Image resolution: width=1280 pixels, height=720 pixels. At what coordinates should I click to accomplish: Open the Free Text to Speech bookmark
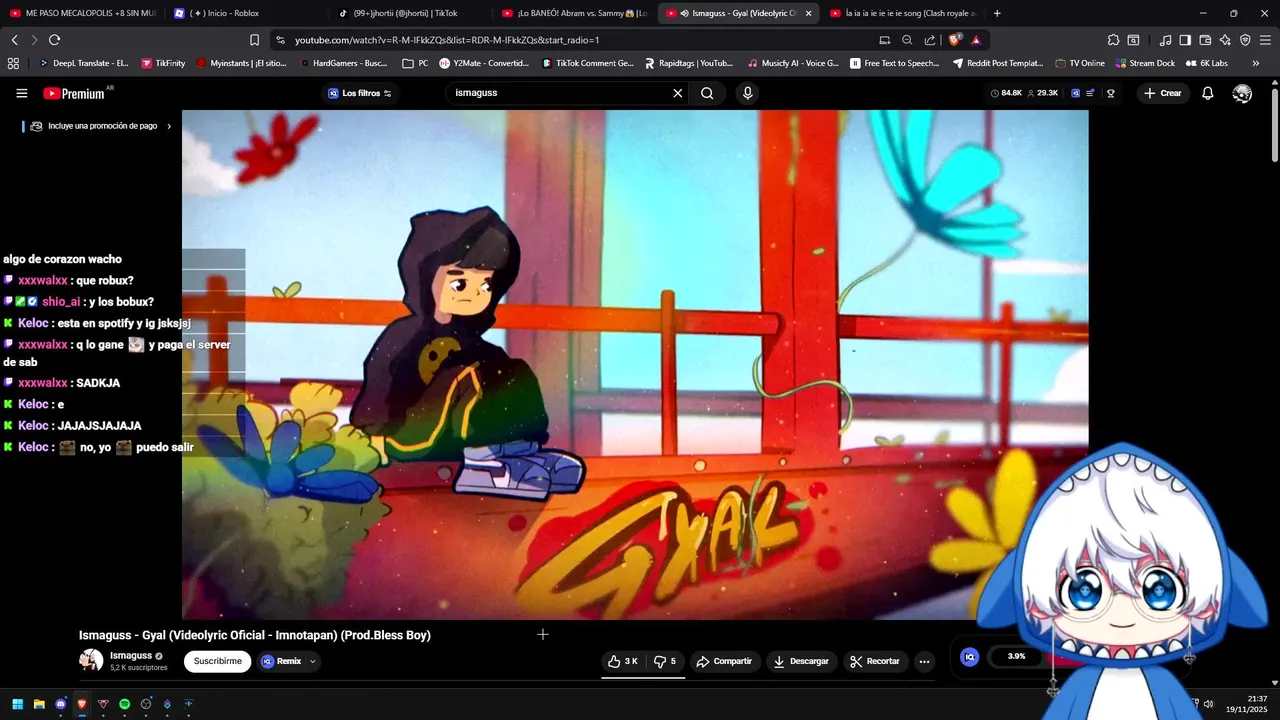(894, 63)
